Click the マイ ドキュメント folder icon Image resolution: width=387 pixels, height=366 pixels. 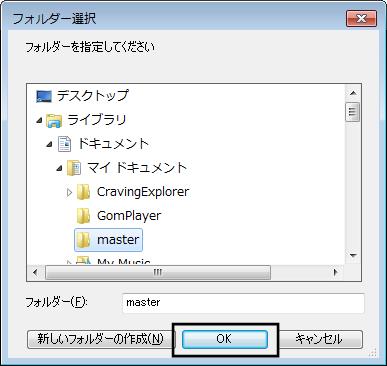pyautogui.click(x=74, y=168)
